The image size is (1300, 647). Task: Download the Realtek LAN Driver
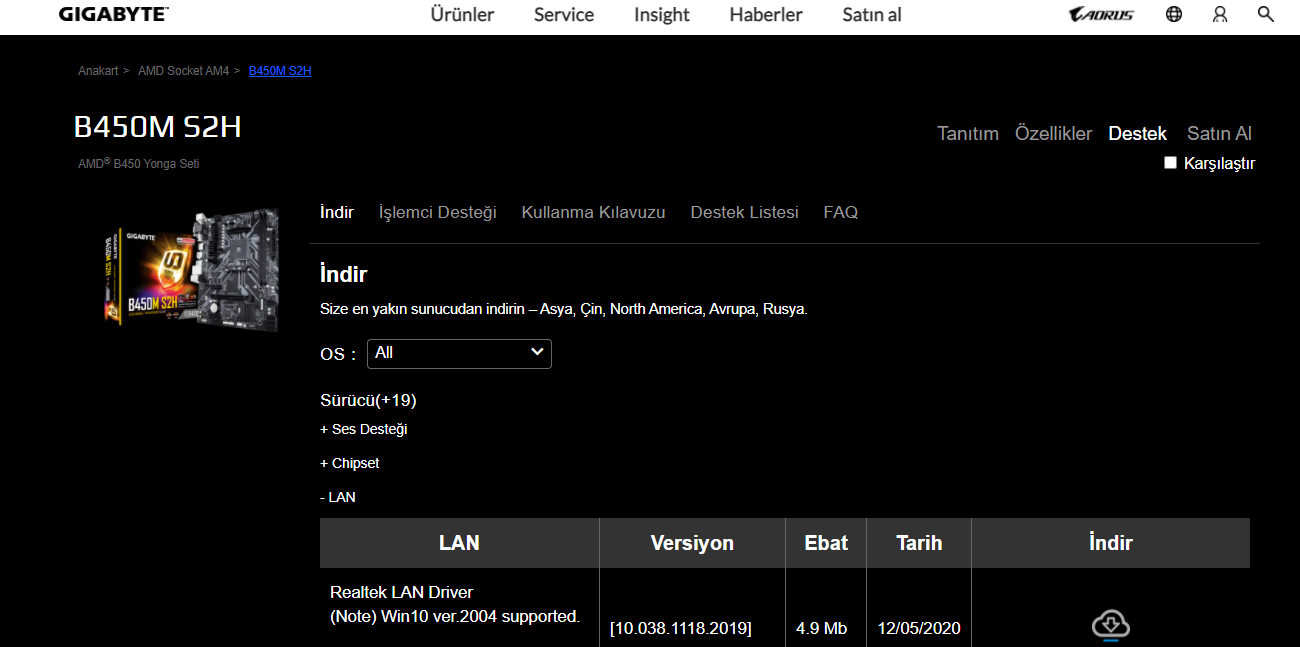1110,626
